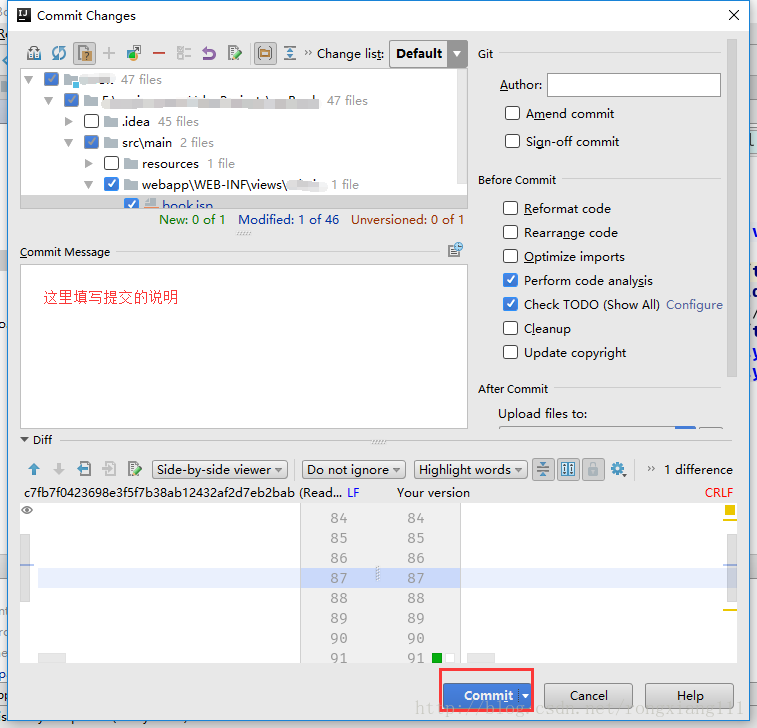Enable Rearrange code checkbox
Screen dimensions: 757x728
[510, 232]
